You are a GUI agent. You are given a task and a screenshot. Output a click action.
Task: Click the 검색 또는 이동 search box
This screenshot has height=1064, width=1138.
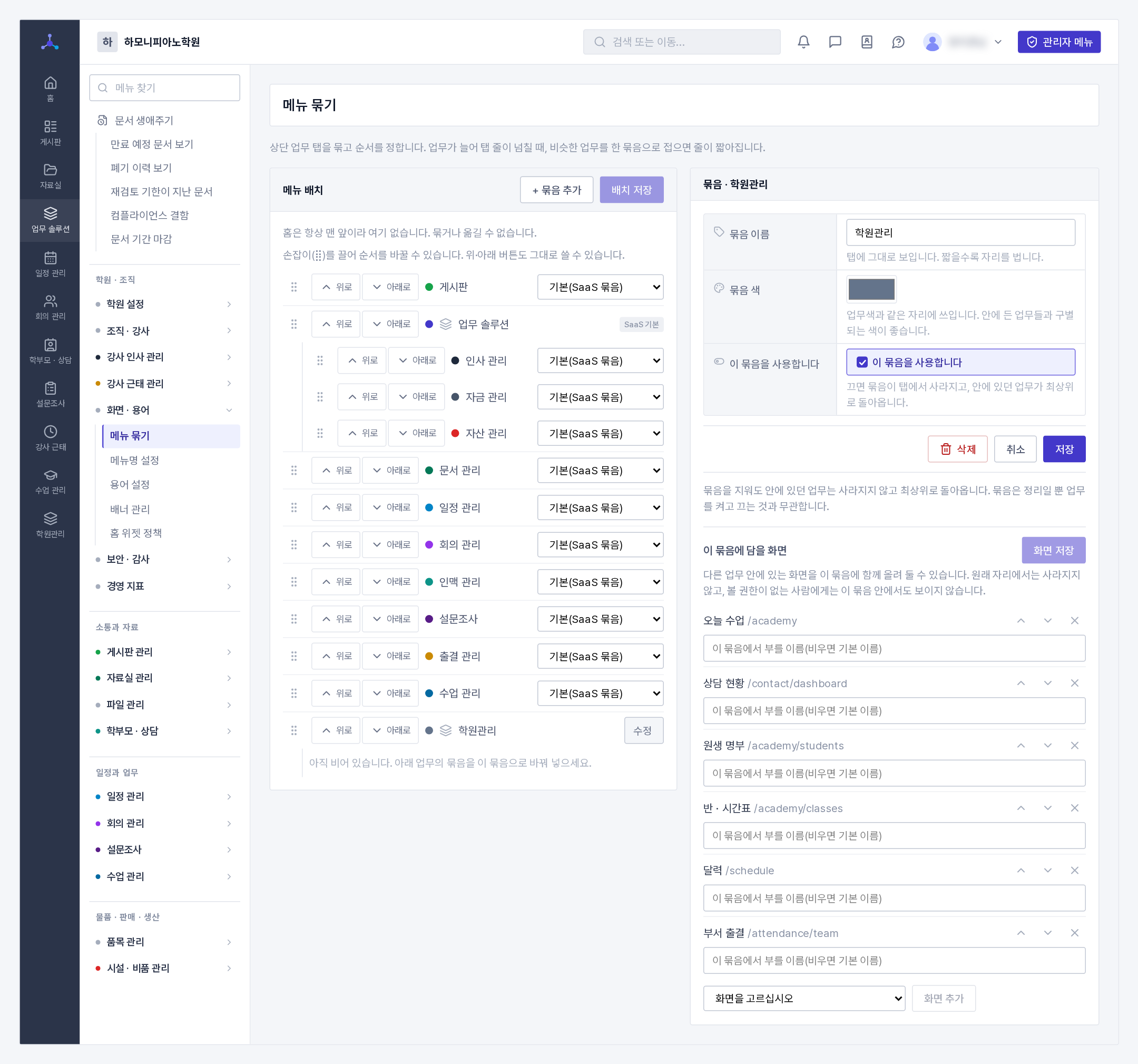681,42
